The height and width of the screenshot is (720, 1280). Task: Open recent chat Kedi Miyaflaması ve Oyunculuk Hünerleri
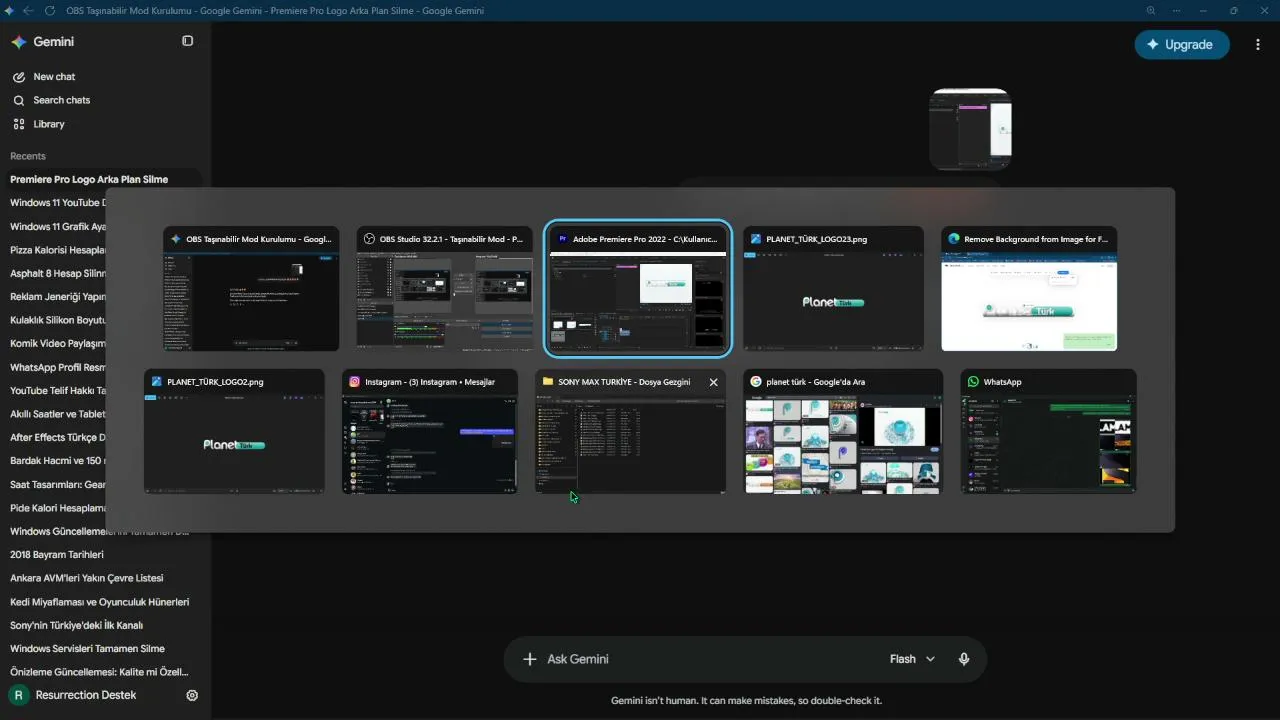point(99,602)
